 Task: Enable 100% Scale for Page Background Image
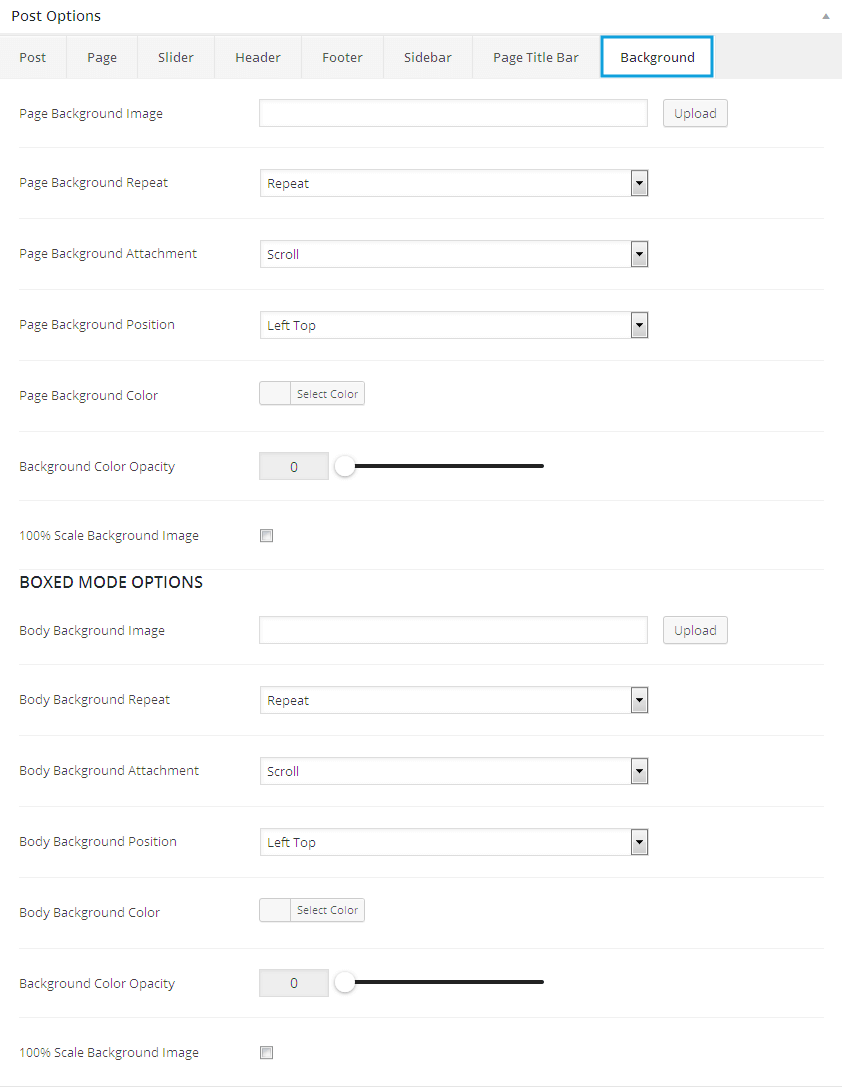(266, 536)
